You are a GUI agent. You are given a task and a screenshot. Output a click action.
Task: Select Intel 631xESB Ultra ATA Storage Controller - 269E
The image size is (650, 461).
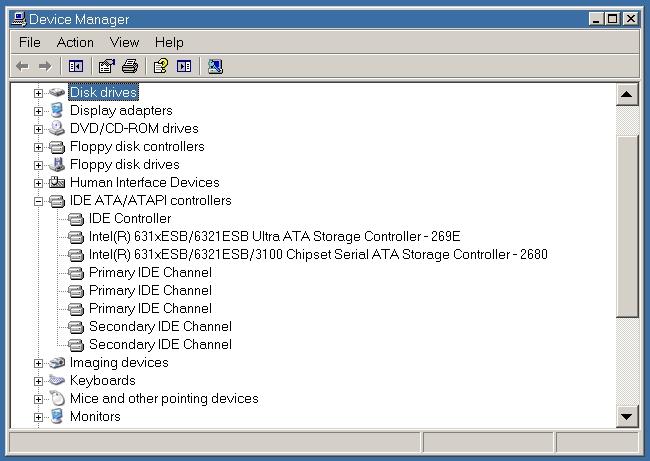[274, 236]
